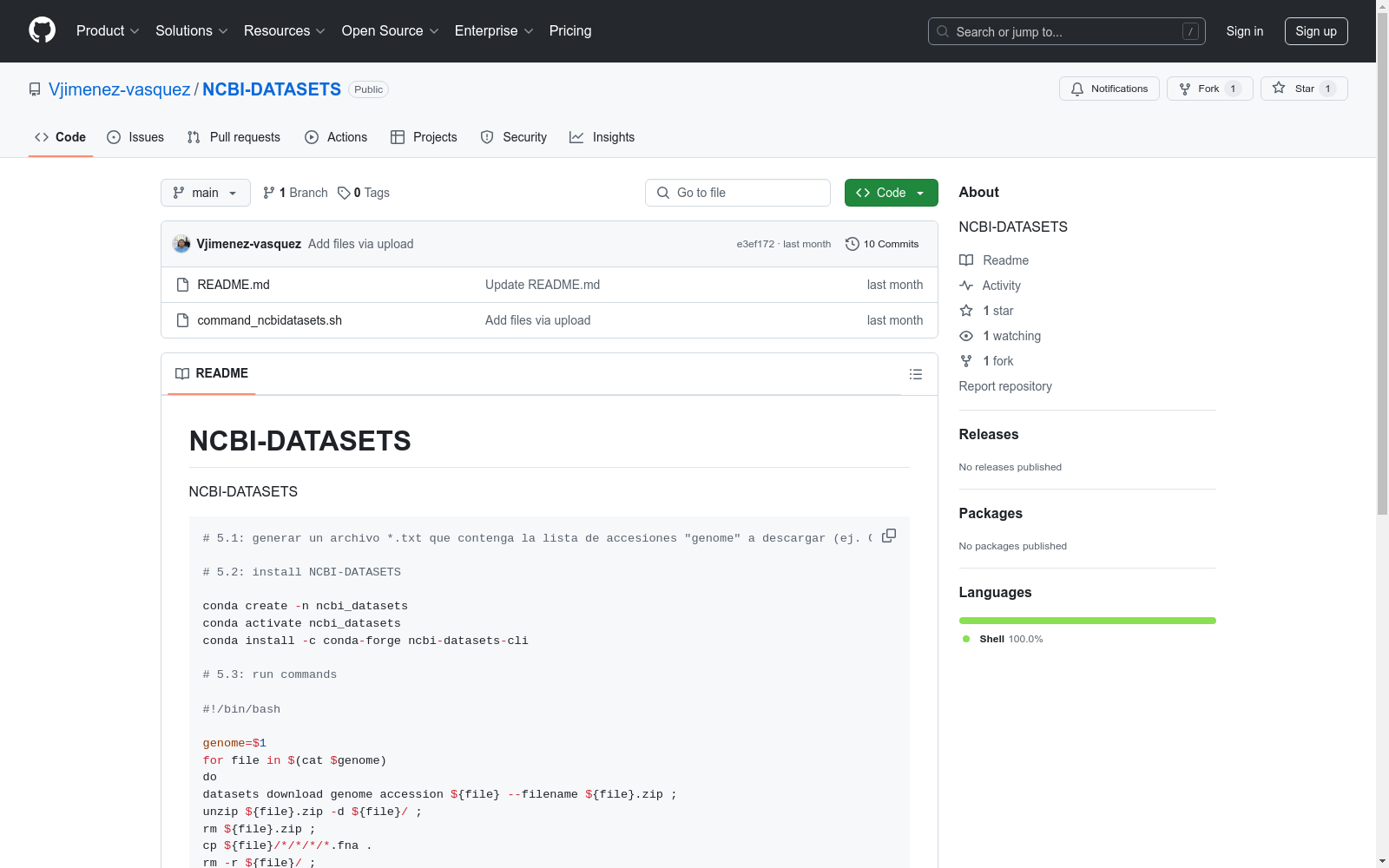Expand the Open Source menu
Viewport: 1389px width, 868px height.
click(x=391, y=31)
